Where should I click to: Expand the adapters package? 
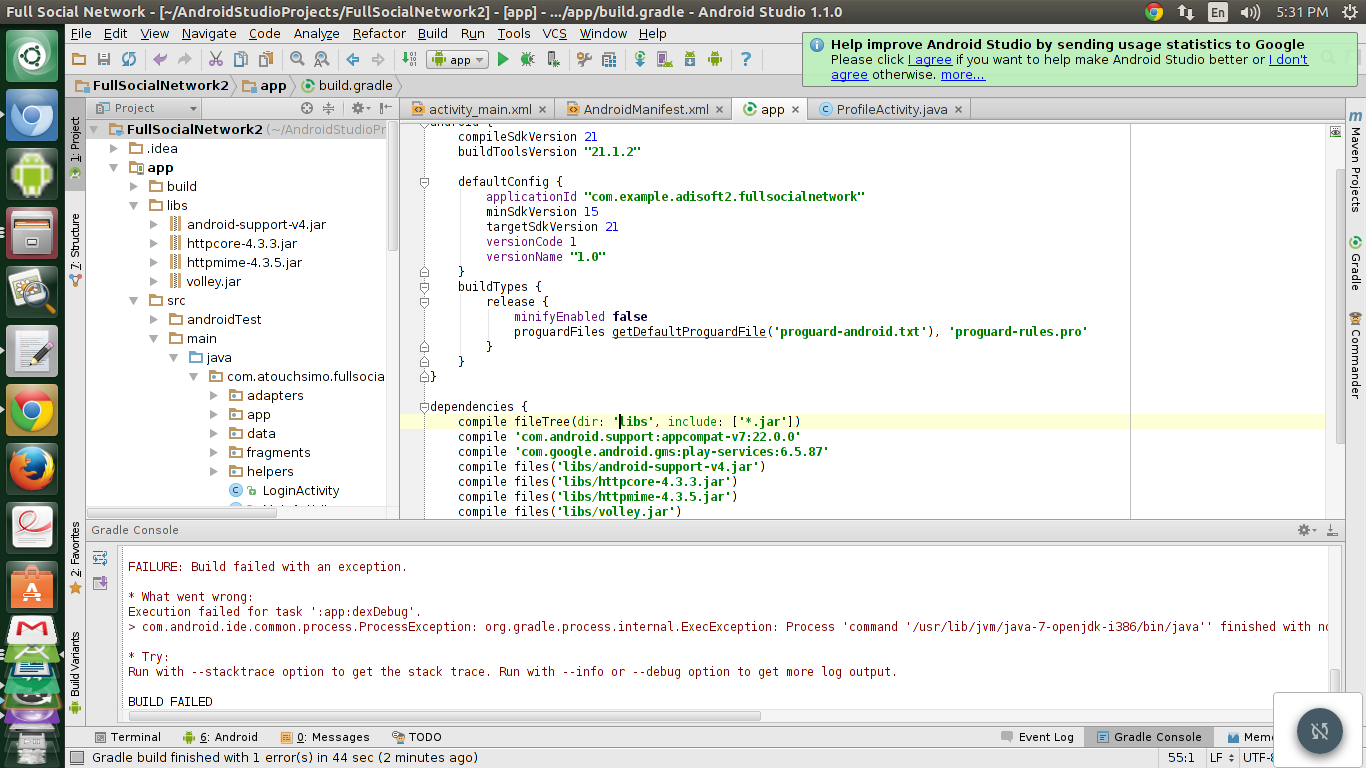pos(214,395)
